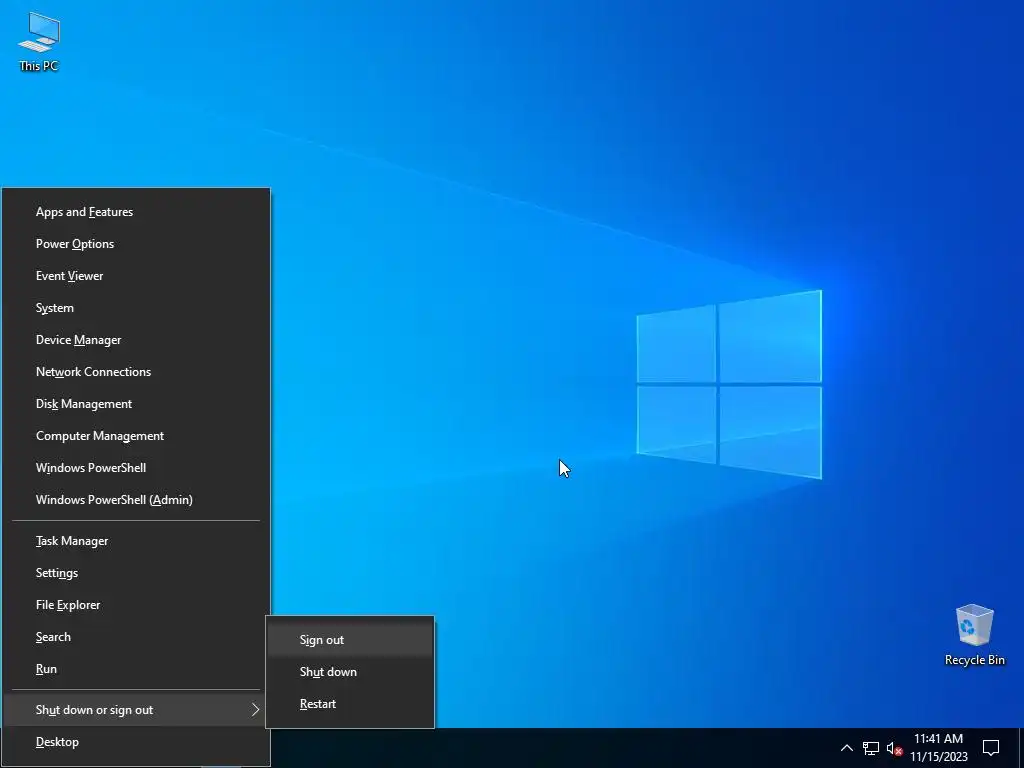This screenshot has width=1024, height=768.
Task: Open the This PC desktop icon
Action: 39,41
